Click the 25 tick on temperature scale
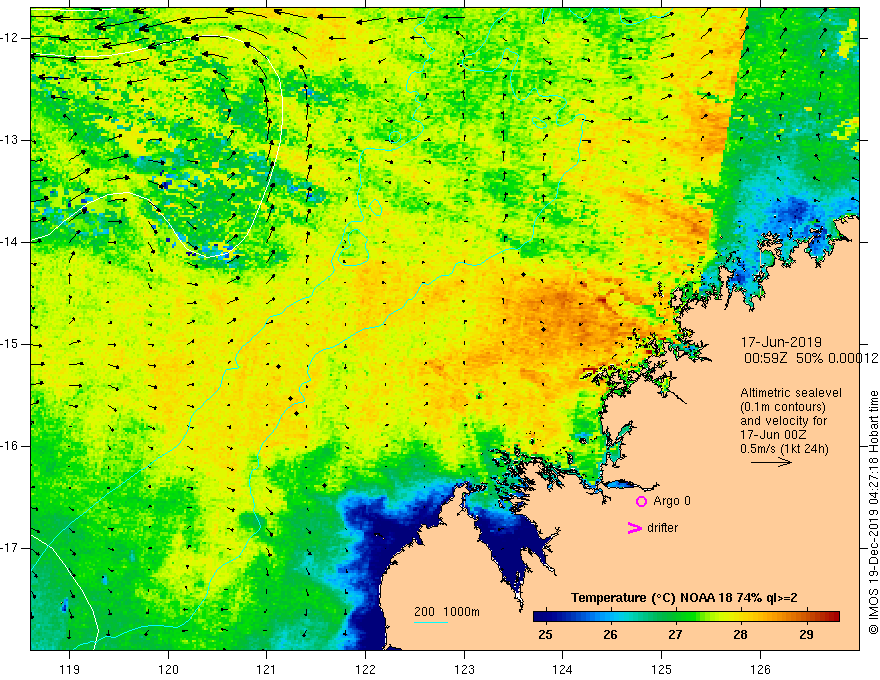Viewport: 880px width, 680px height. point(545,635)
